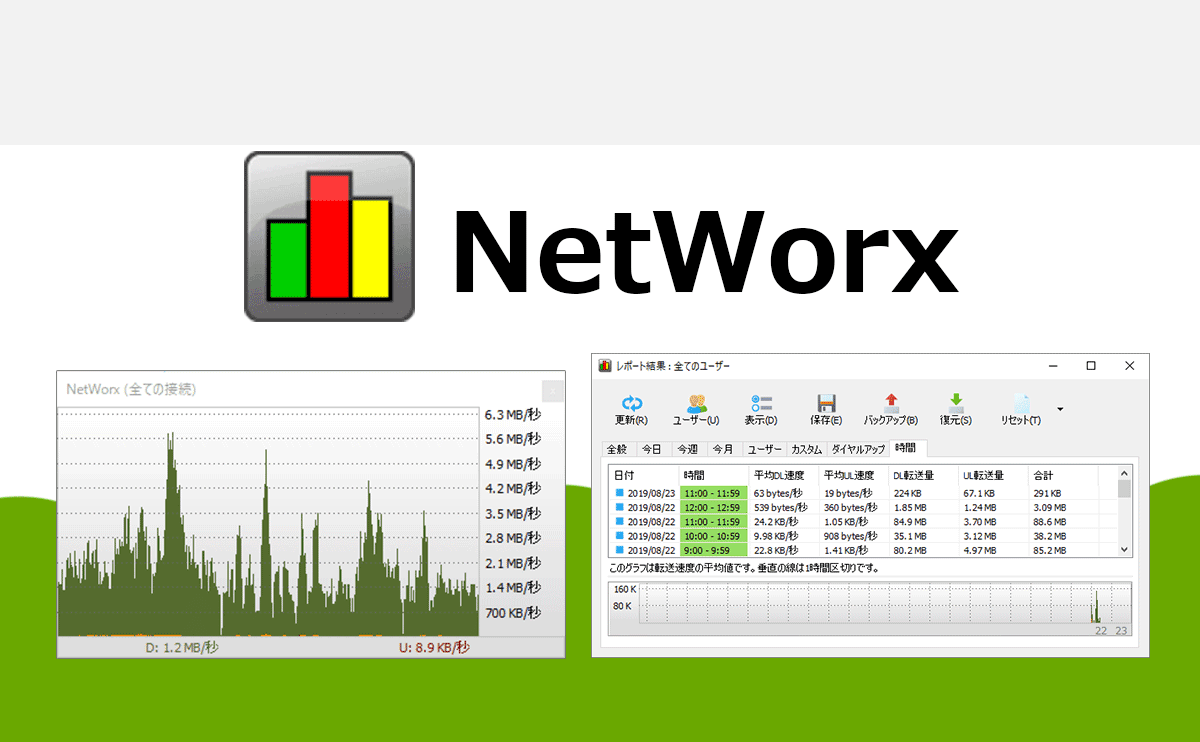1200x742 pixels.
Task: Click the 更新(R) refresh icon
Action: [x=631, y=403]
